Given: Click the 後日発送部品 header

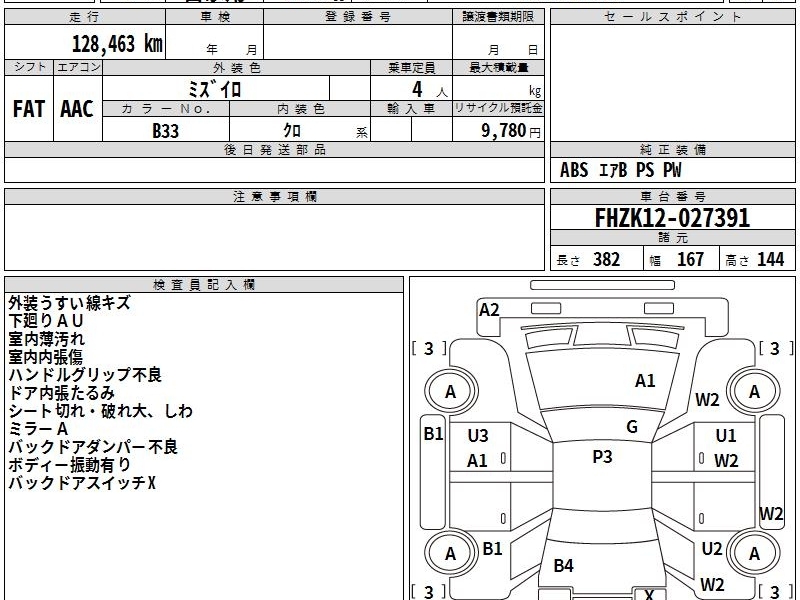Looking at the screenshot, I should tap(274, 149).
